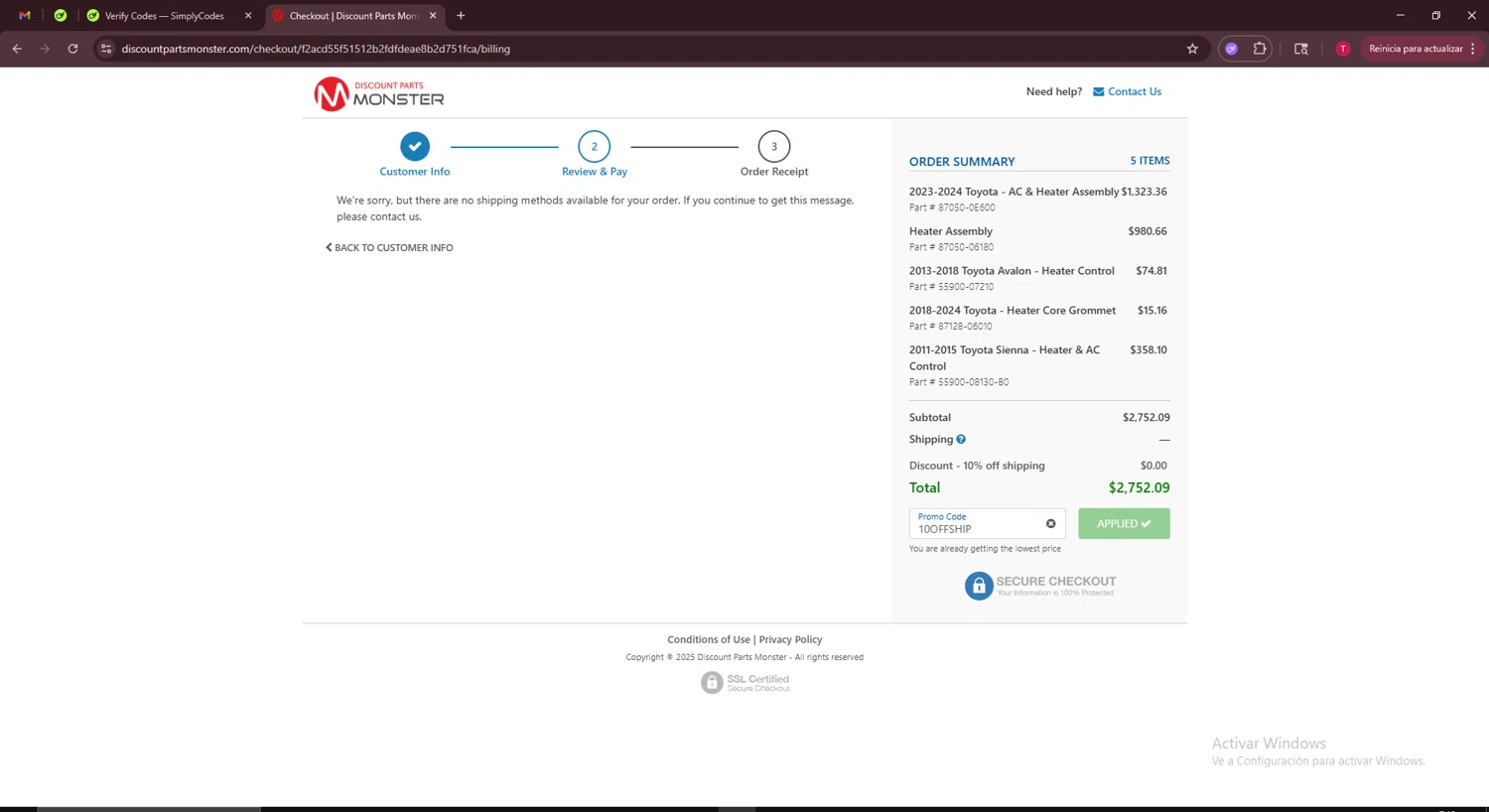1489x812 pixels.
Task: Select 2013-2018 Toyota Avalon Heater Control item
Action: (x=1012, y=271)
